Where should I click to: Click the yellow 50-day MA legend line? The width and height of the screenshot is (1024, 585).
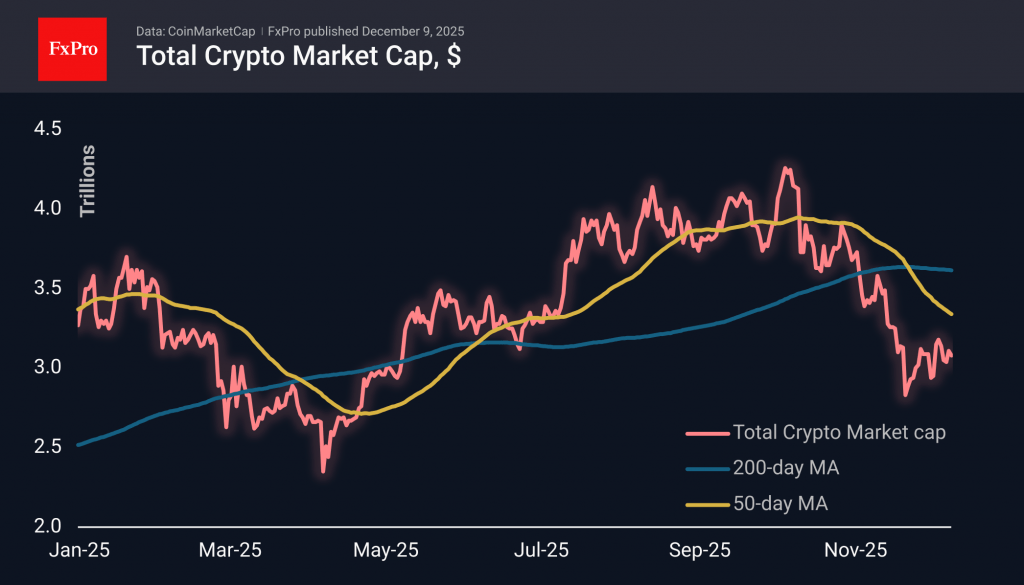[706, 505]
